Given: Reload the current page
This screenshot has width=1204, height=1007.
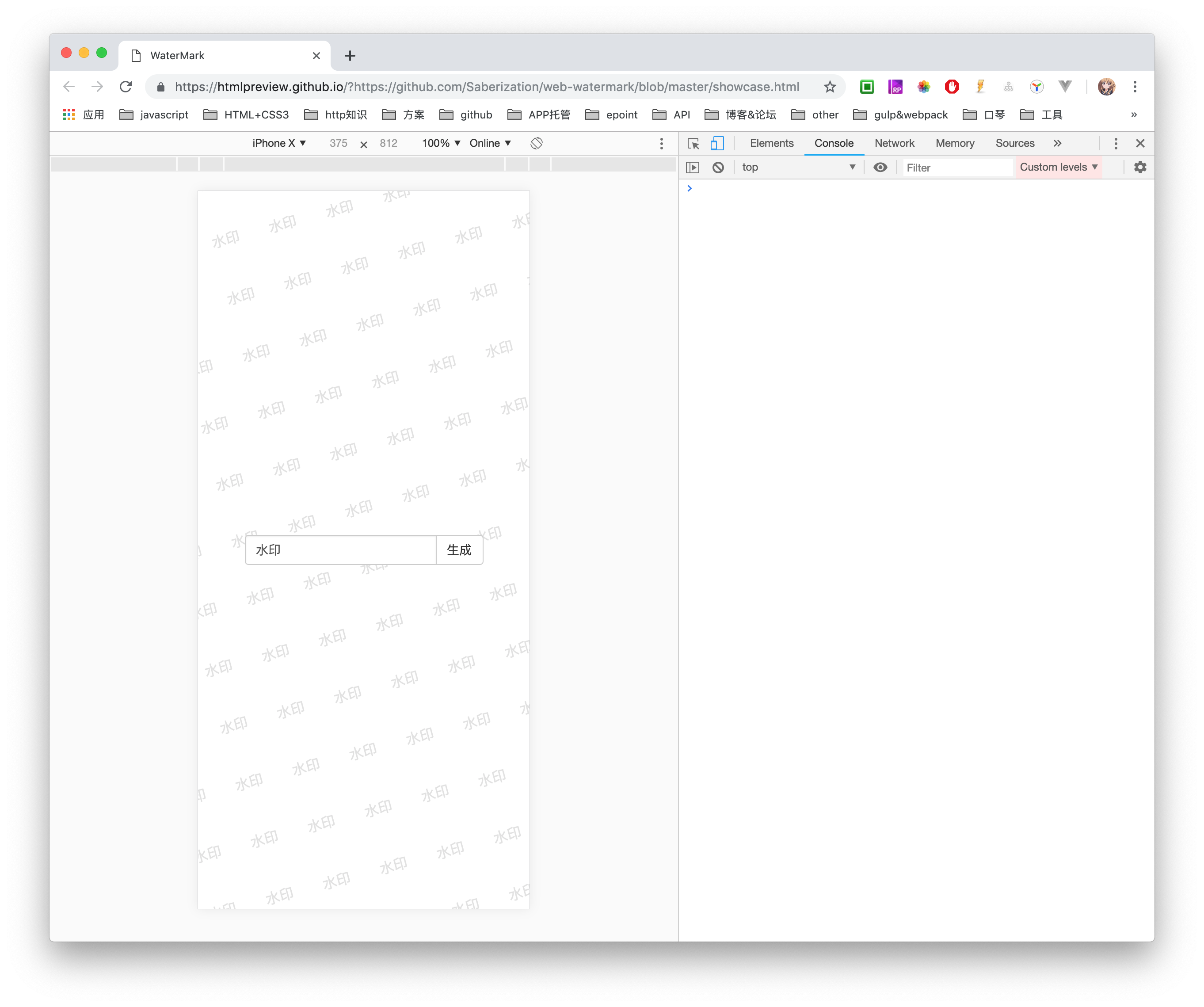Looking at the screenshot, I should [x=126, y=87].
